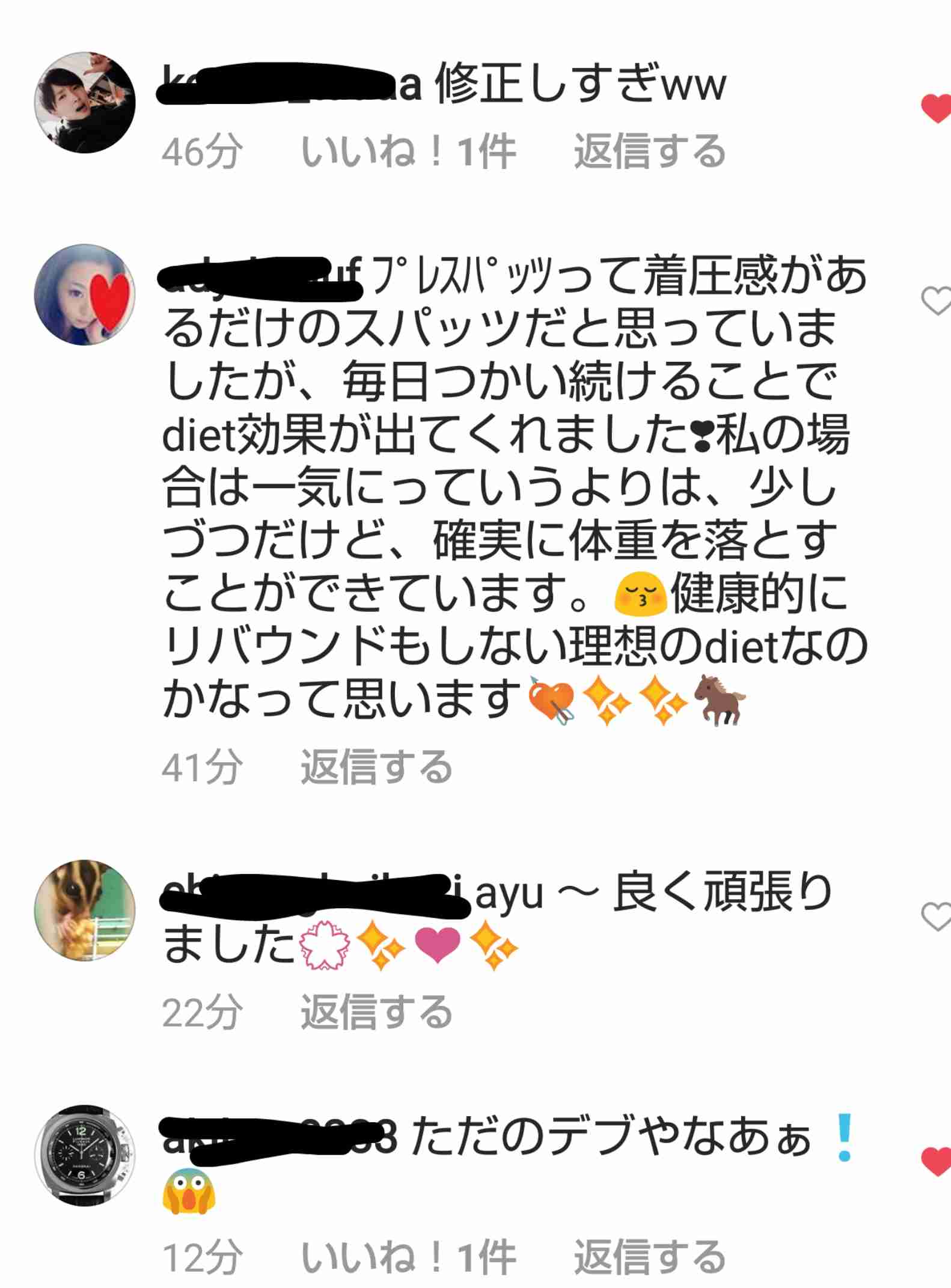
Task: Open username before ayu〜 comment
Action: click(315, 895)
